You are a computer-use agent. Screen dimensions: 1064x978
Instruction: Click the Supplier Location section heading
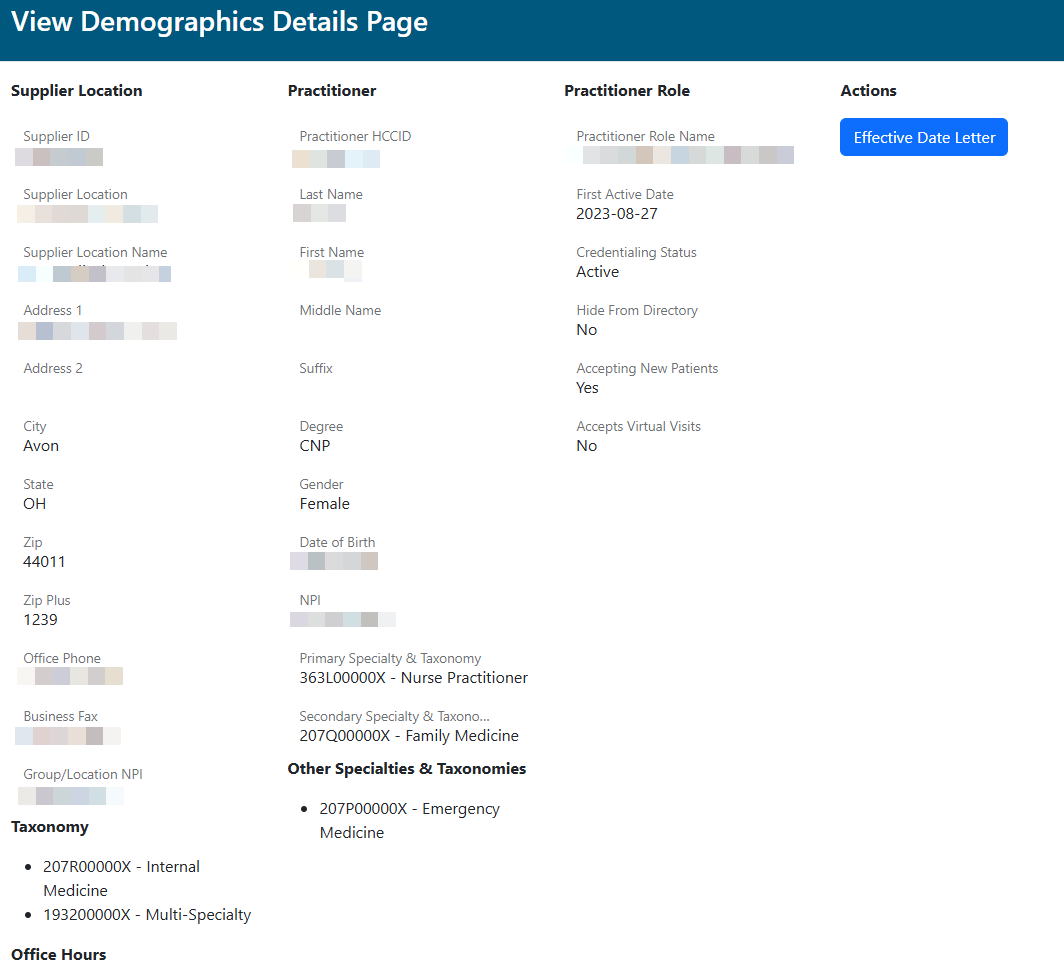[76, 91]
